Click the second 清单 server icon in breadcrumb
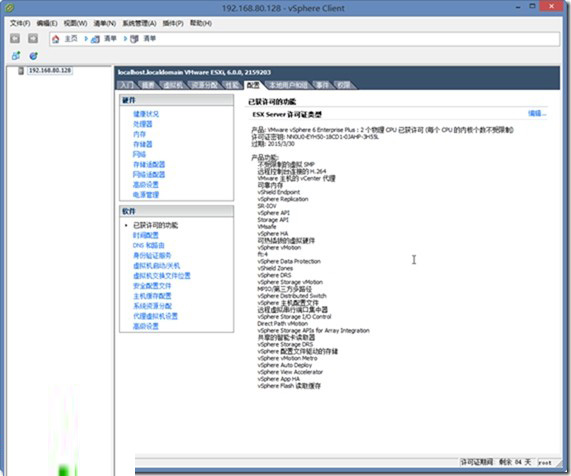Screen dimensions: 571x476 (x=134, y=39)
